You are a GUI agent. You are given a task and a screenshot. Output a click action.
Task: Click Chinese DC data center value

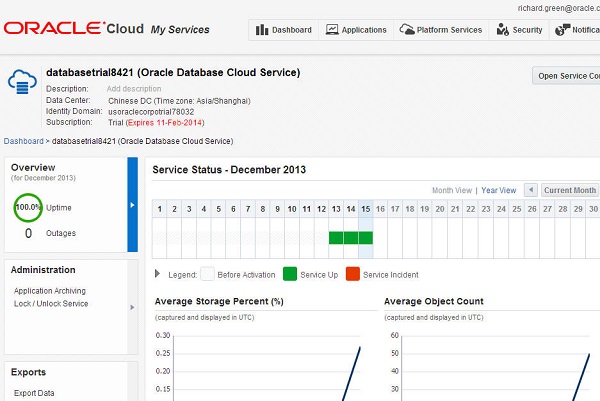point(179,101)
